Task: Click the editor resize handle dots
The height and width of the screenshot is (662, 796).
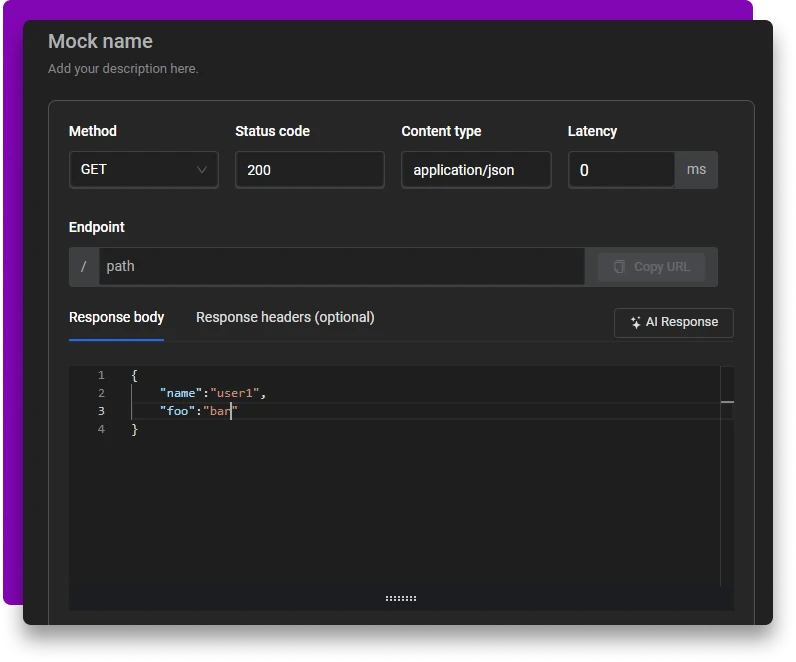Action: pos(401,599)
